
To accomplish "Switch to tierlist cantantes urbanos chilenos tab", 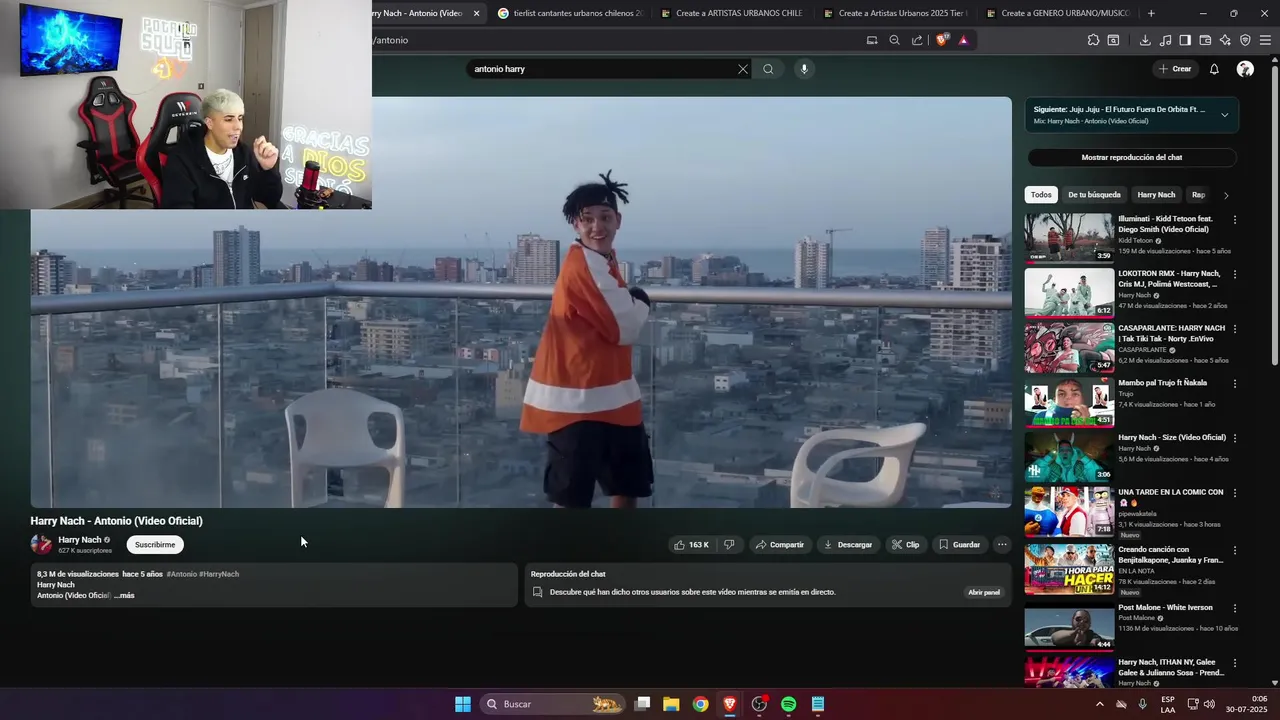I will click(570, 13).
